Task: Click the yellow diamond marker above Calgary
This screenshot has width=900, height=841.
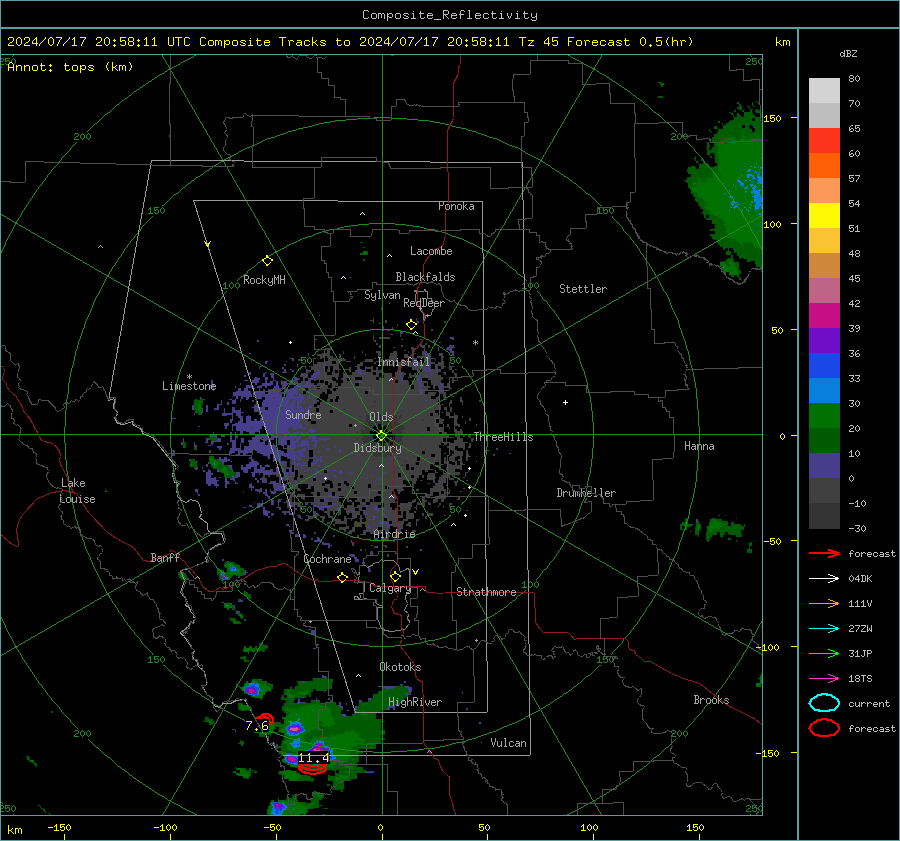Action: click(395, 576)
